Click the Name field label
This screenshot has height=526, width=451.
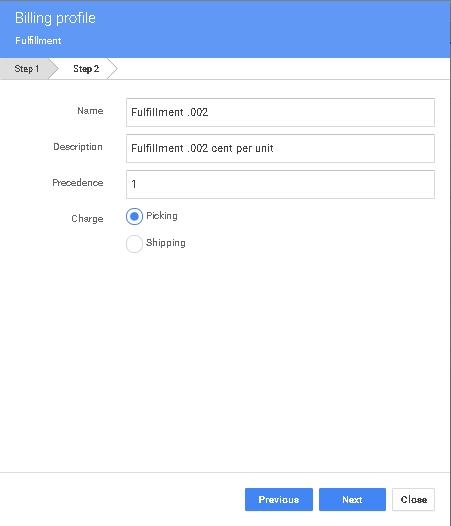[x=90, y=111]
